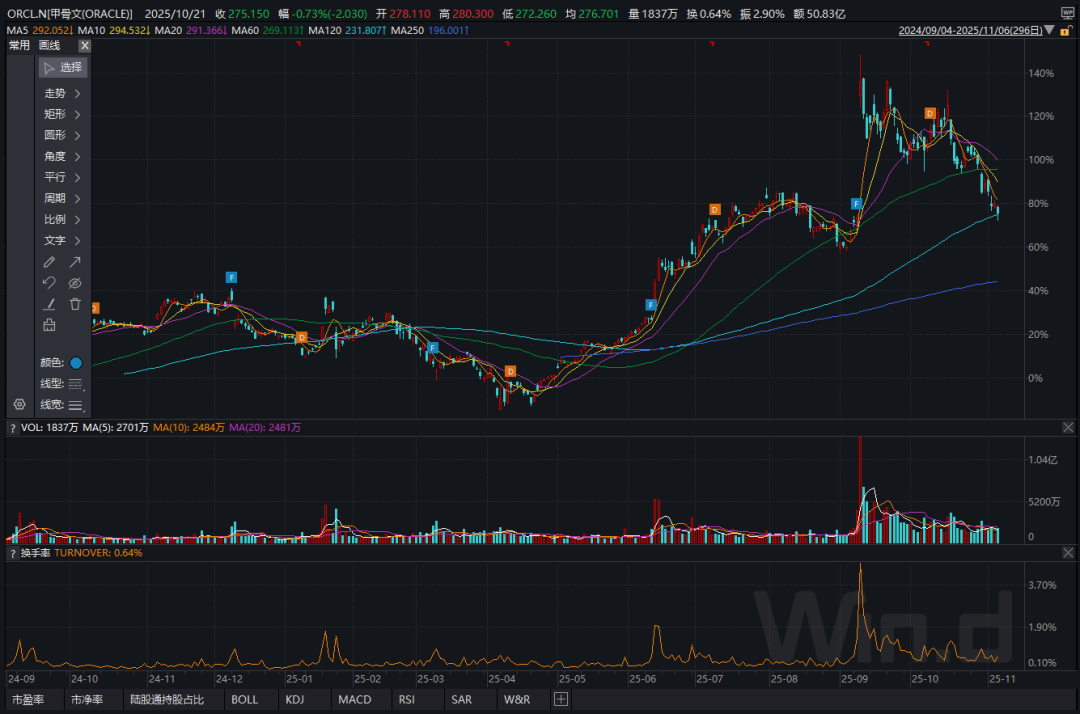Pick the arrow line drawing tool
This screenshot has height=714, width=1080.
[75, 262]
